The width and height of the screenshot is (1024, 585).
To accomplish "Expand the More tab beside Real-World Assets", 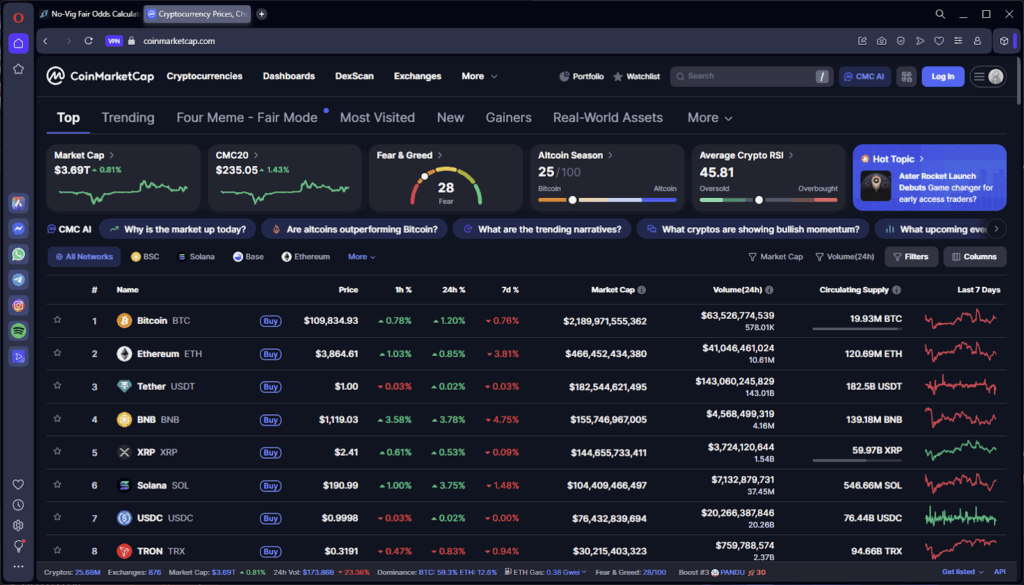I will click(710, 118).
